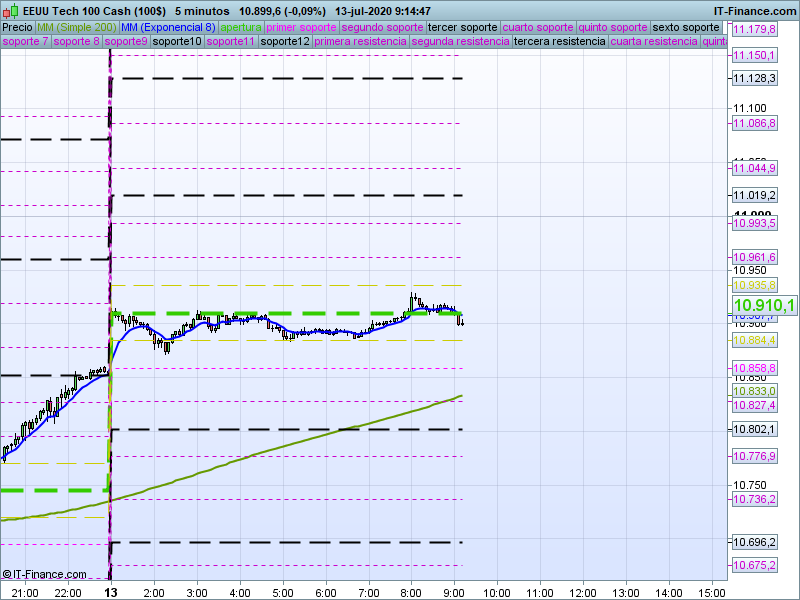The image size is (800, 600).
Task: Click the tercer soporte label
Action: pos(462,28)
